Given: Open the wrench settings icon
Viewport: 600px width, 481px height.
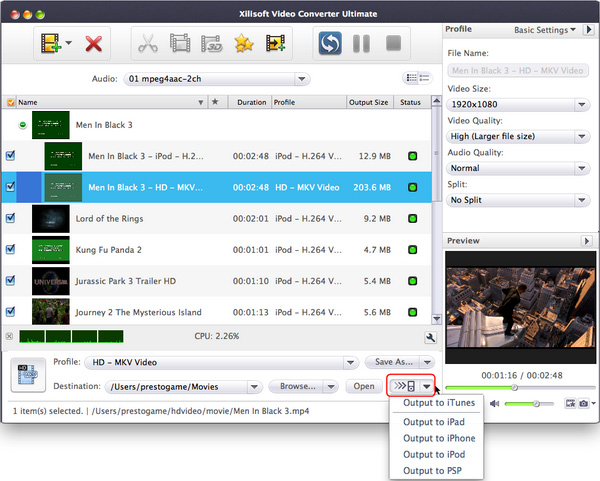Looking at the screenshot, I should click(x=430, y=338).
